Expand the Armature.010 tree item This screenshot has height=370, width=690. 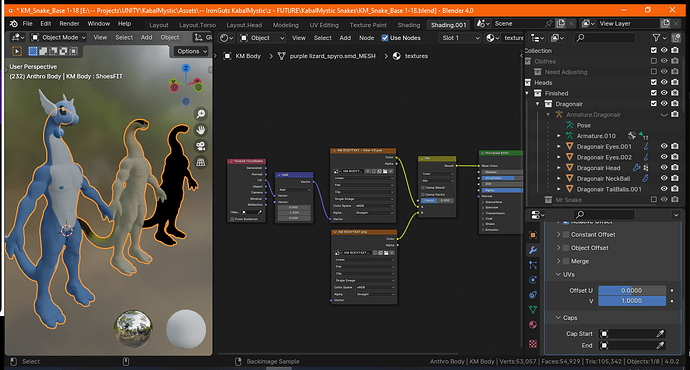559,136
